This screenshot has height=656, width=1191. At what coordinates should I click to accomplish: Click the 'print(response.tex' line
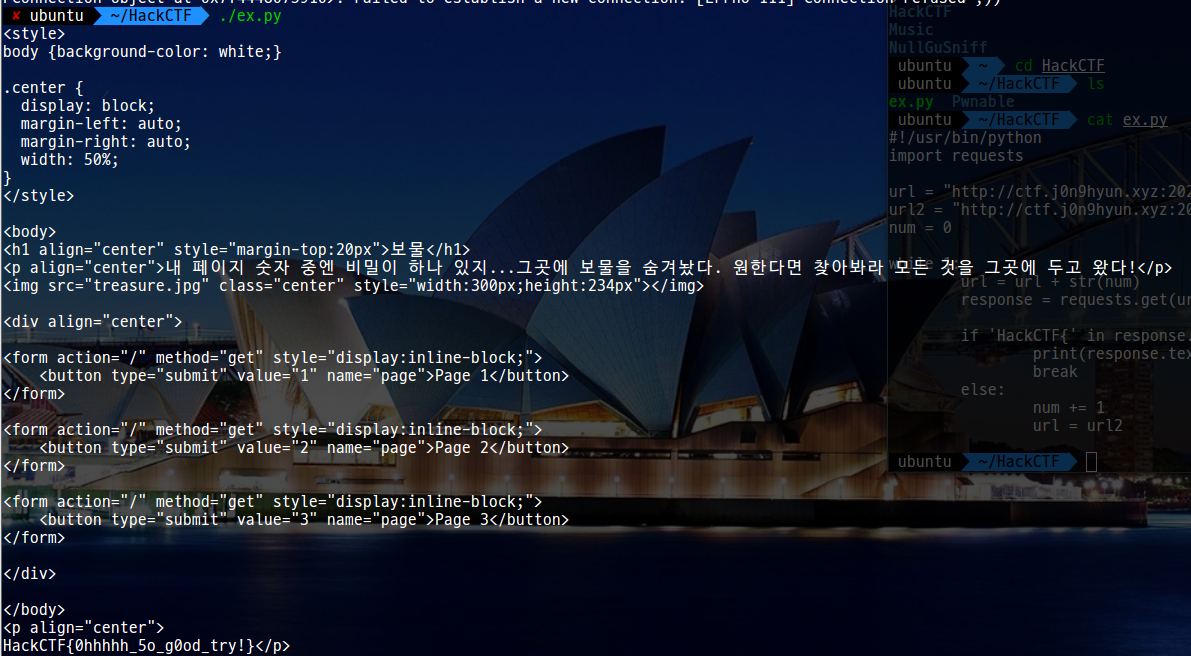pos(1112,354)
